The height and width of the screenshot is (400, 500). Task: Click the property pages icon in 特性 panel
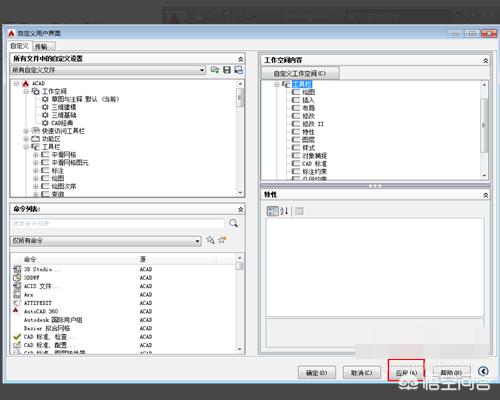click(299, 211)
